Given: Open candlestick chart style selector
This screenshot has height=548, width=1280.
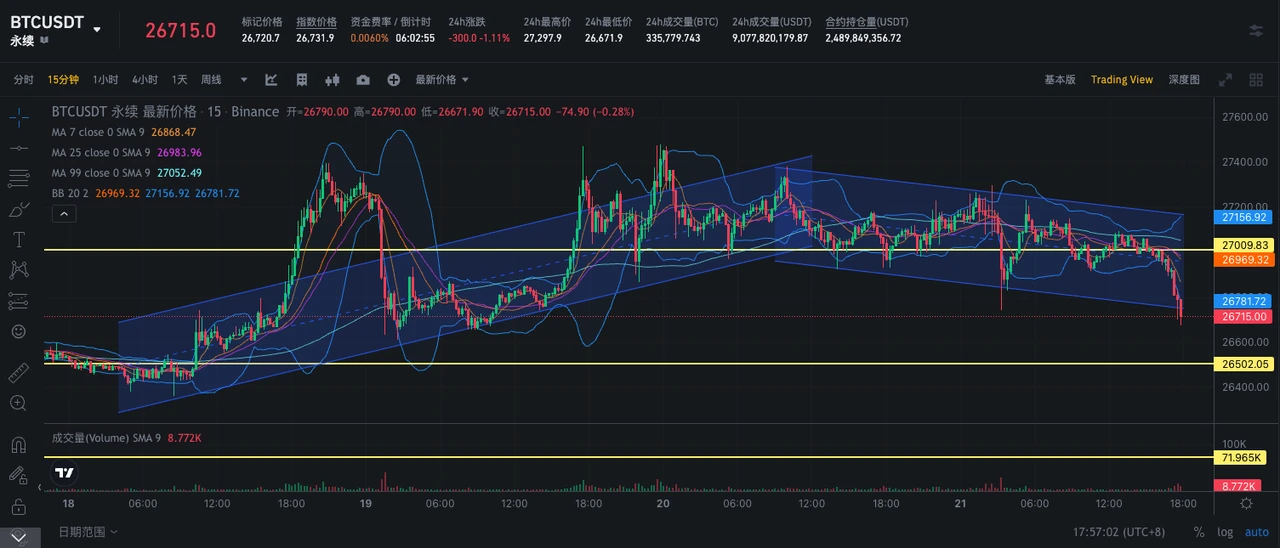Looking at the screenshot, I should (333, 80).
